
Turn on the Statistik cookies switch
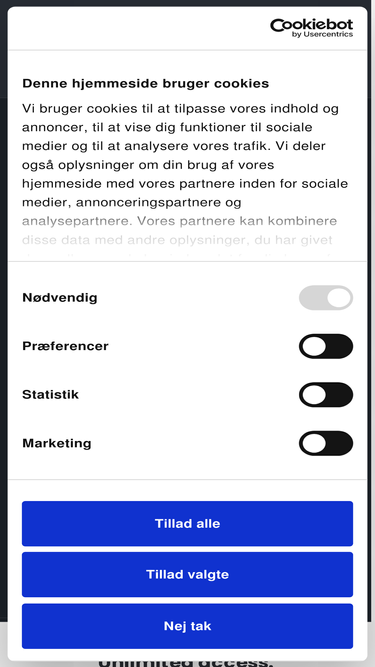point(326,395)
